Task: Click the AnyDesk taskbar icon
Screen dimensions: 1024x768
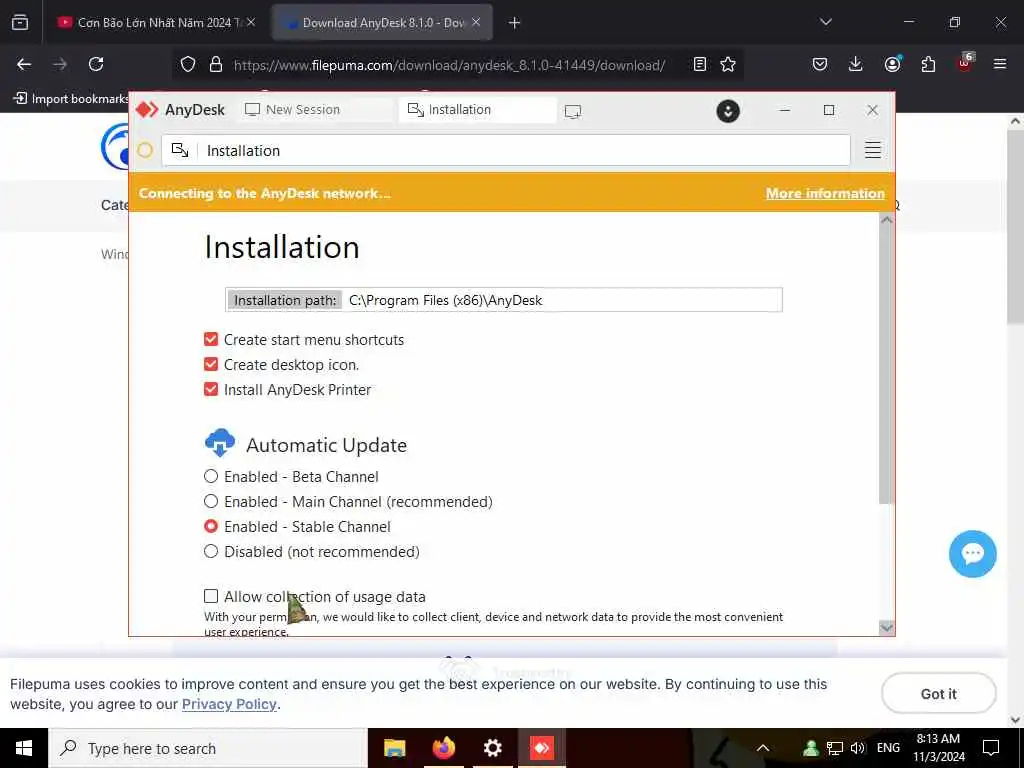Action: (541, 748)
